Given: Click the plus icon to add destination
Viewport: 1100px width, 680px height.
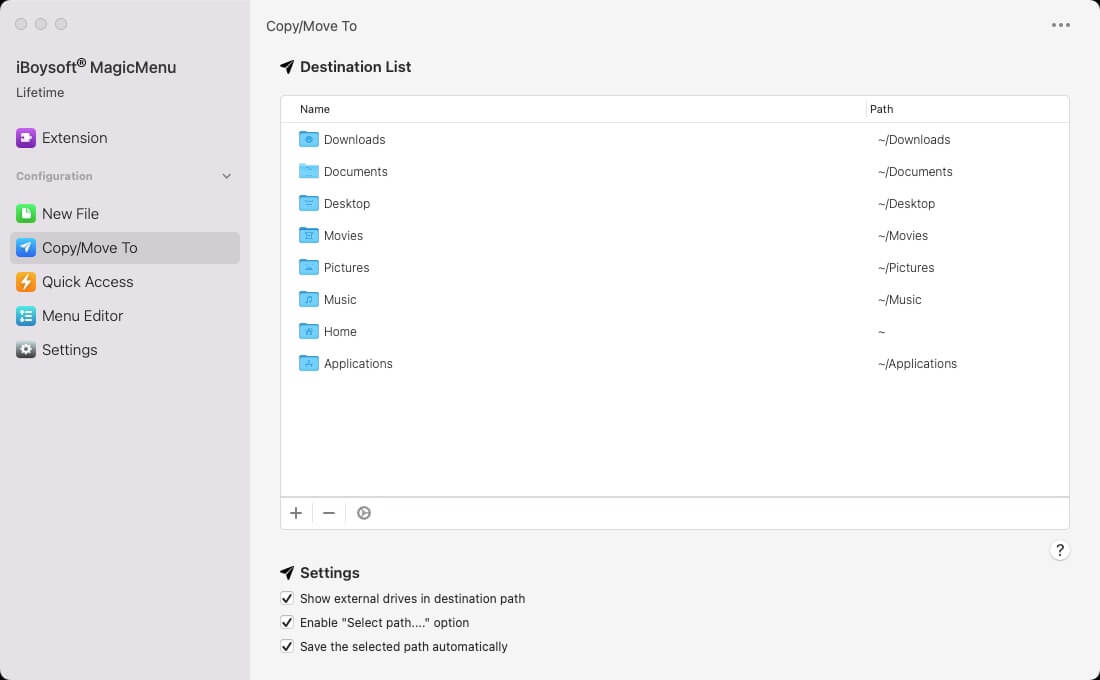Looking at the screenshot, I should [x=296, y=513].
